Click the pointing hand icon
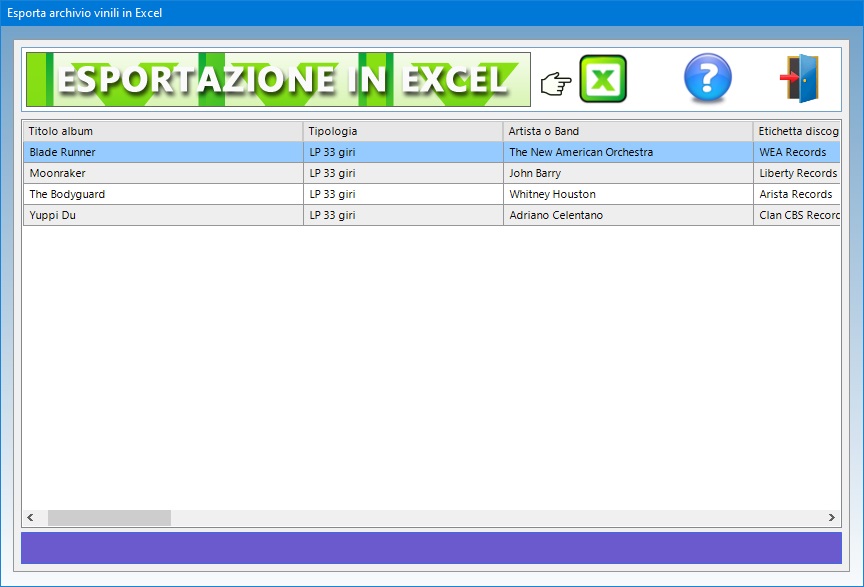864x587 pixels. click(555, 84)
